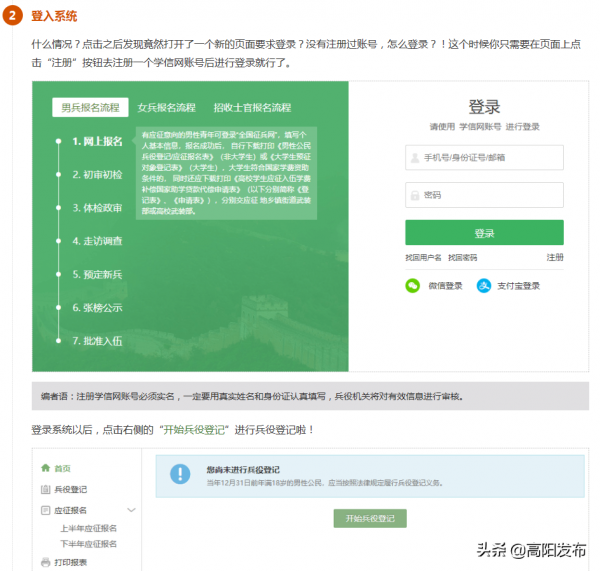Open 应征报名 in the sidebar

pos(70,510)
